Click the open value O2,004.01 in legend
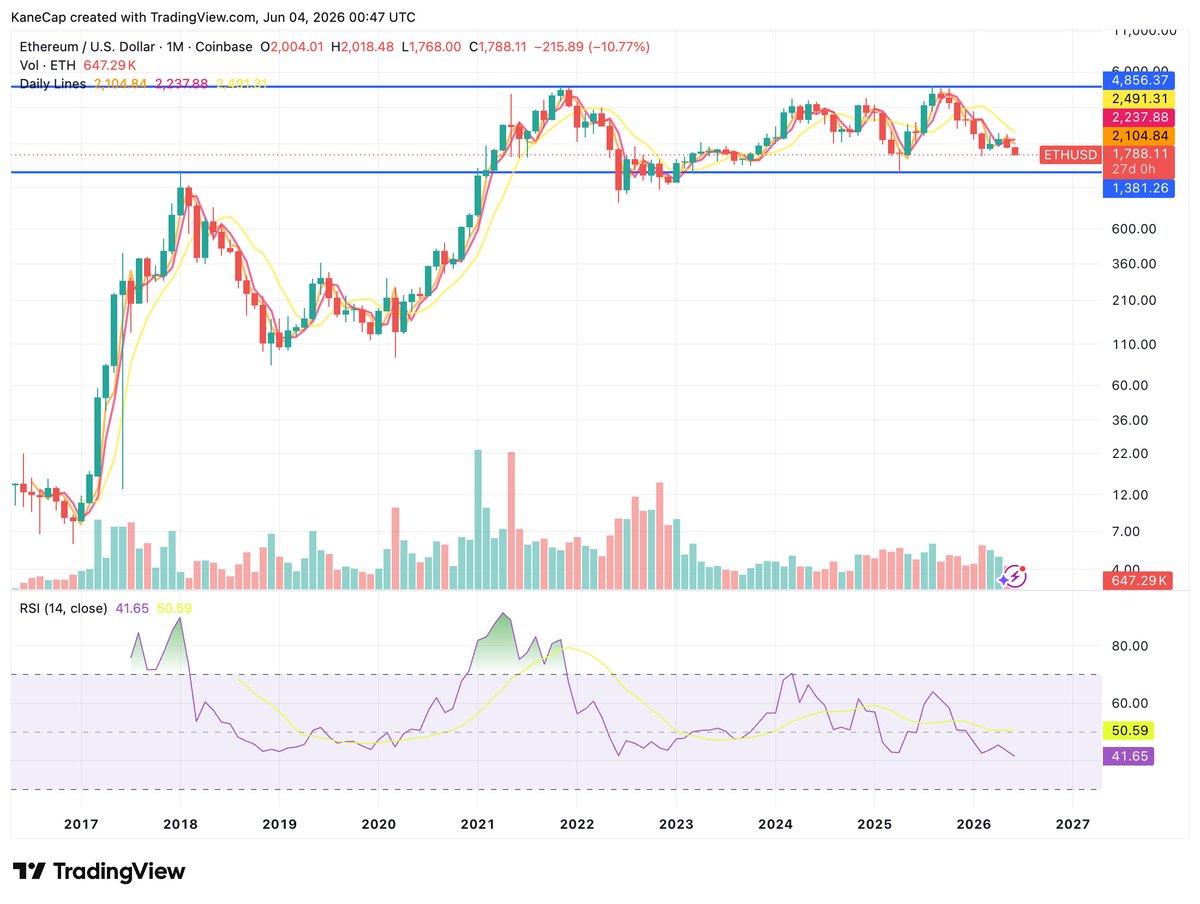 (x=292, y=47)
